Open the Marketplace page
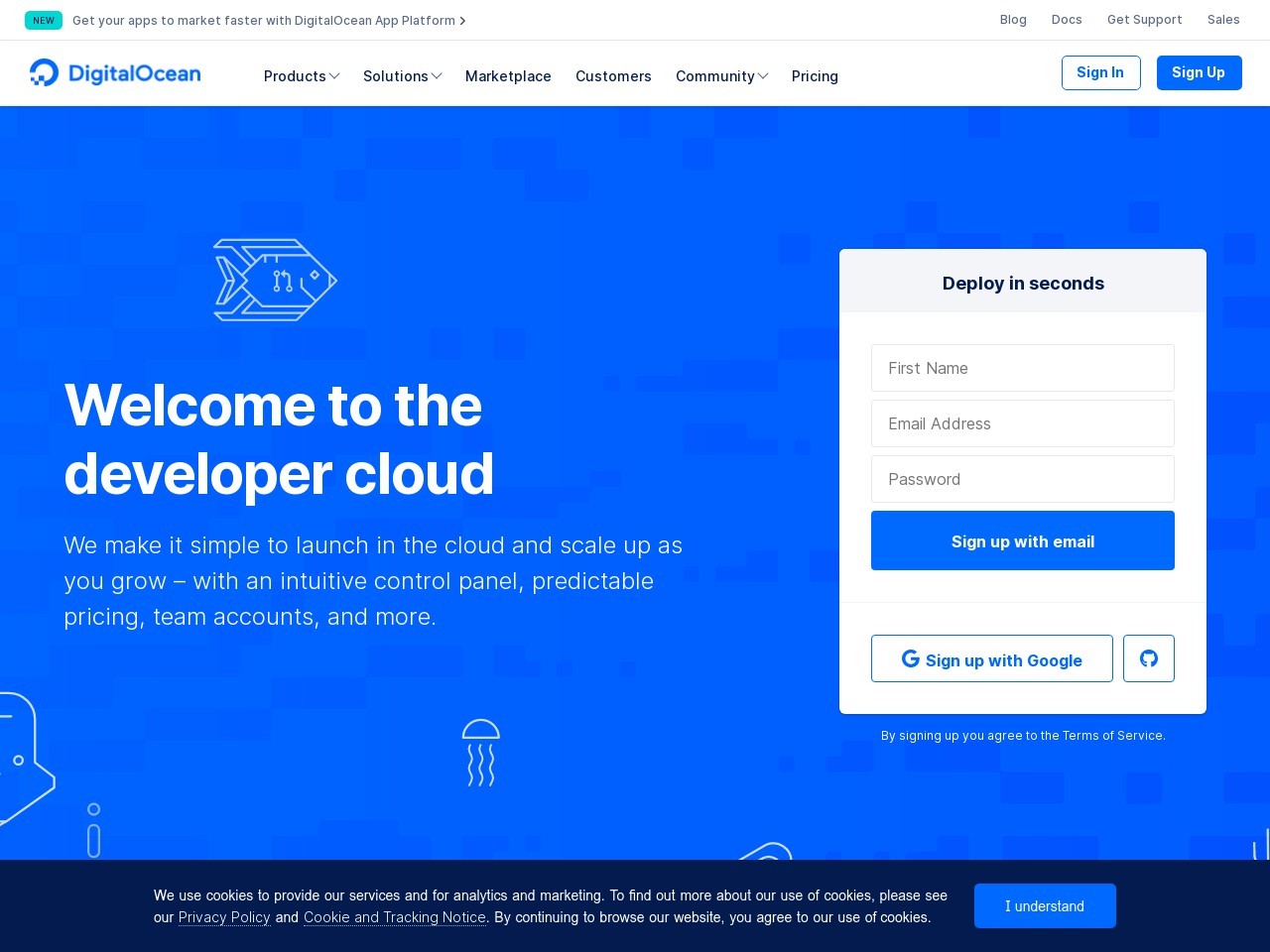Viewport: 1270px width, 952px height. point(508,76)
